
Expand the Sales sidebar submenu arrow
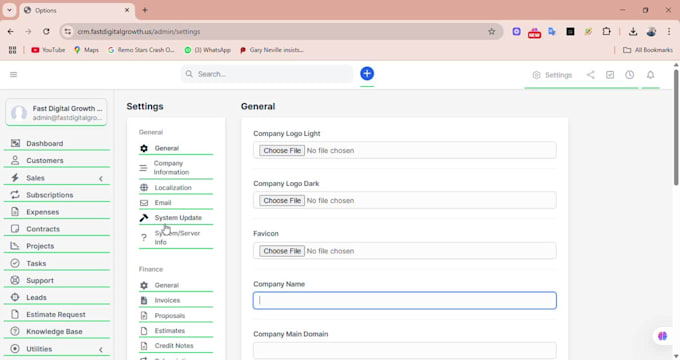click(x=101, y=178)
